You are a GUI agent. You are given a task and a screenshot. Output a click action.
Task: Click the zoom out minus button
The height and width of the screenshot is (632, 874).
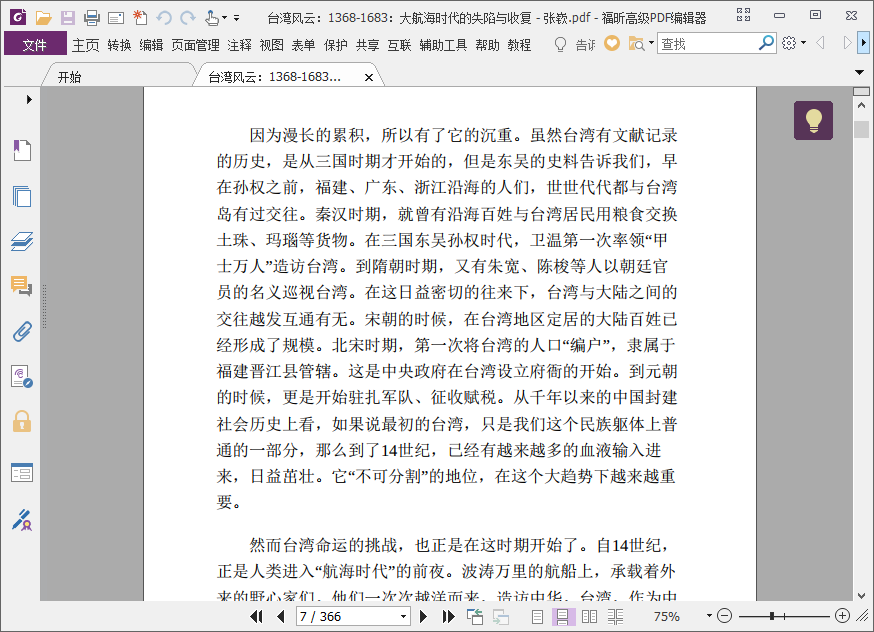[x=724, y=616]
